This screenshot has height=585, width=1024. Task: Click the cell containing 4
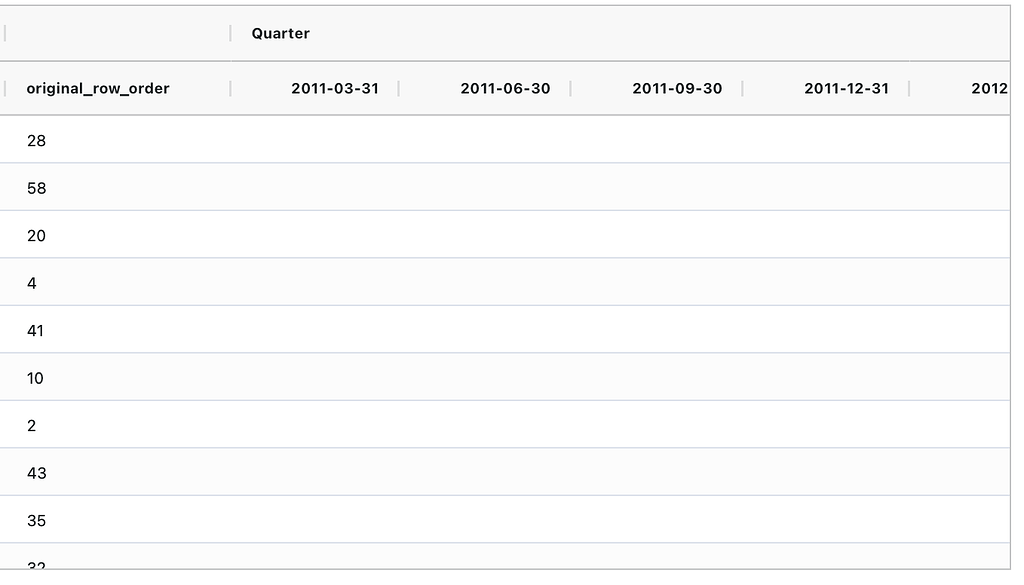pyautogui.click(x=32, y=283)
